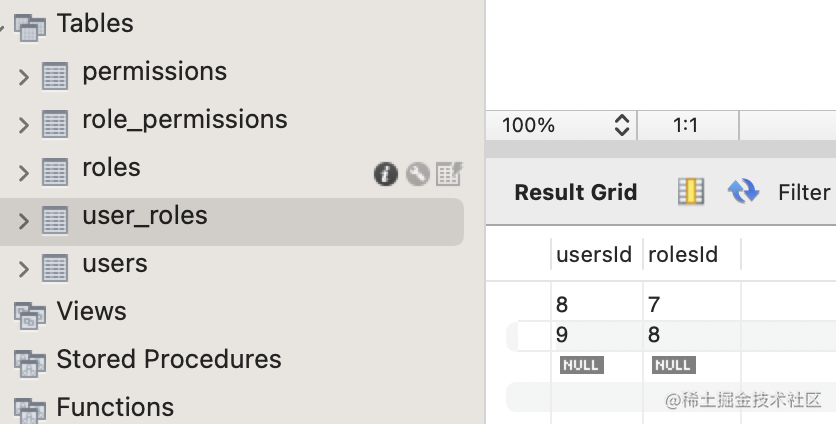Click the wrench icon to alter user_roles

tap(417, 175)
